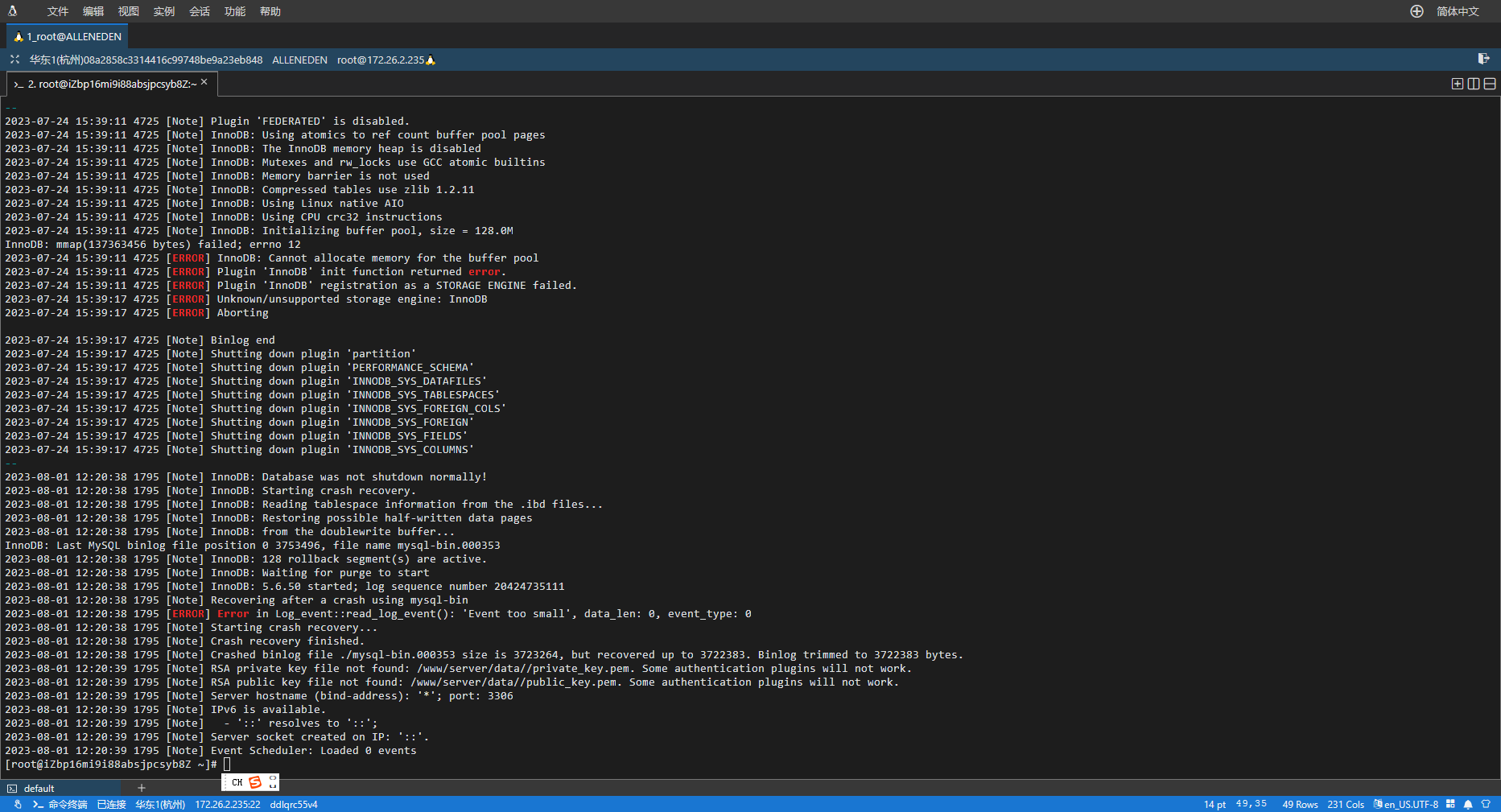The width and height of the screenshot is (1501, 812).
Task: Click the 命令终端 status bar item
Action: 60,804
